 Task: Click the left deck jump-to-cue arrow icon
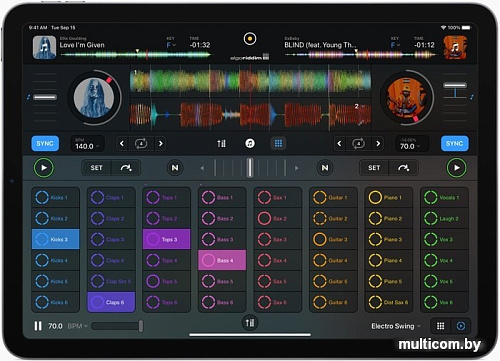tap(126, 168)
